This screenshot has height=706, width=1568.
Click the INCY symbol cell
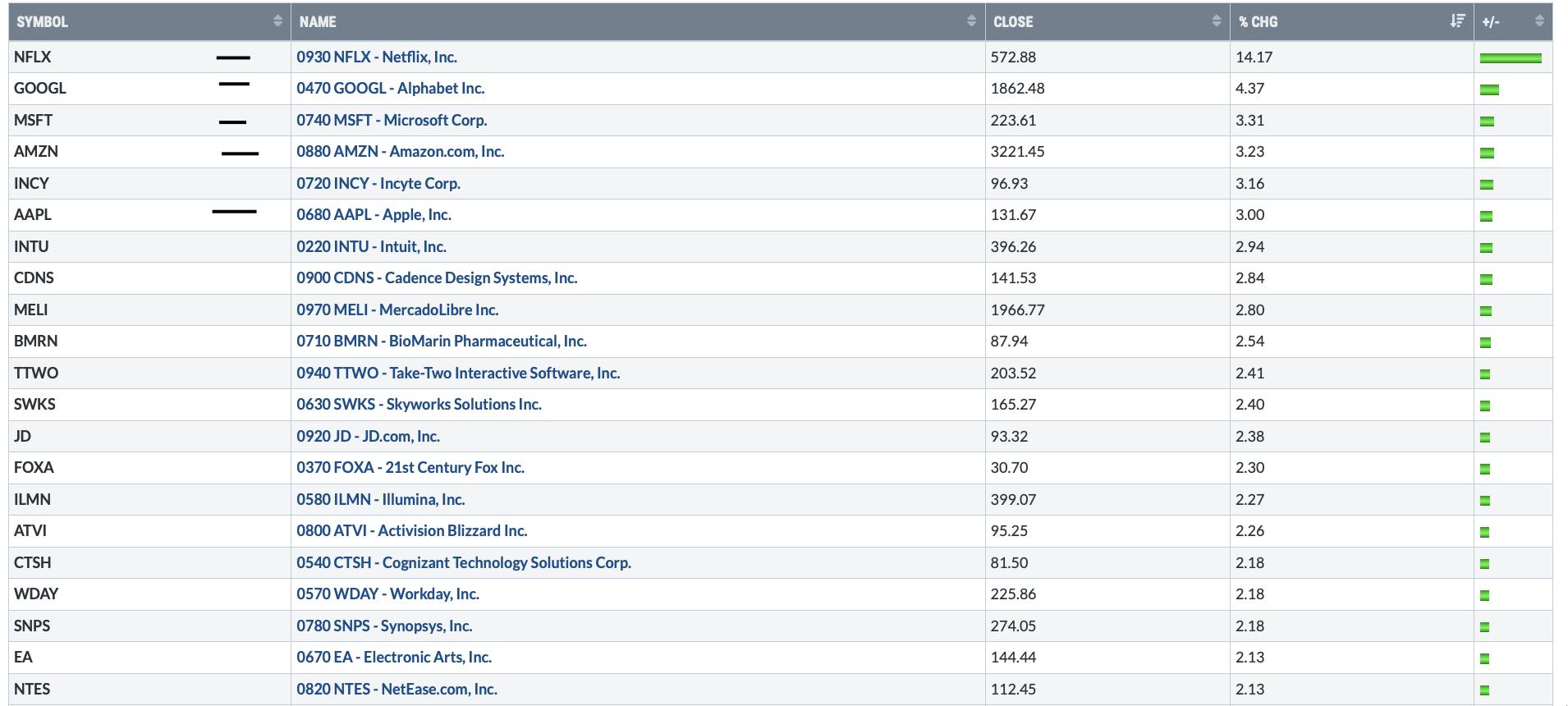click(x=32, y=184)
